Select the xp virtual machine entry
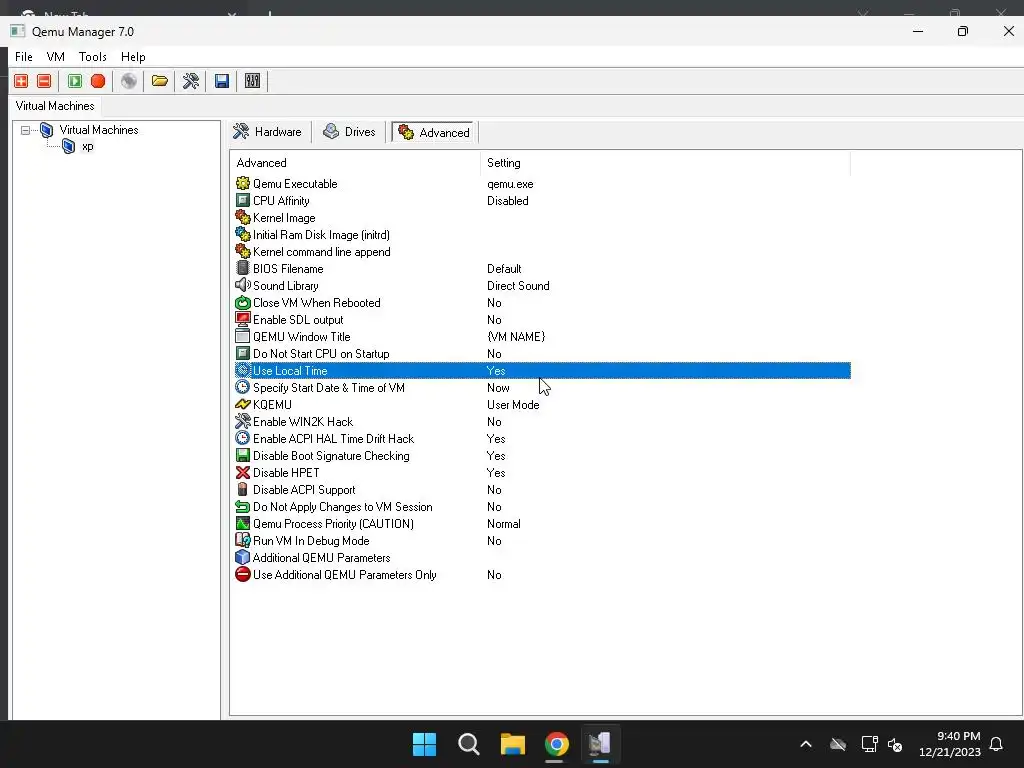The height and width of the screenshot is (768, 1024). pos(88,146)
